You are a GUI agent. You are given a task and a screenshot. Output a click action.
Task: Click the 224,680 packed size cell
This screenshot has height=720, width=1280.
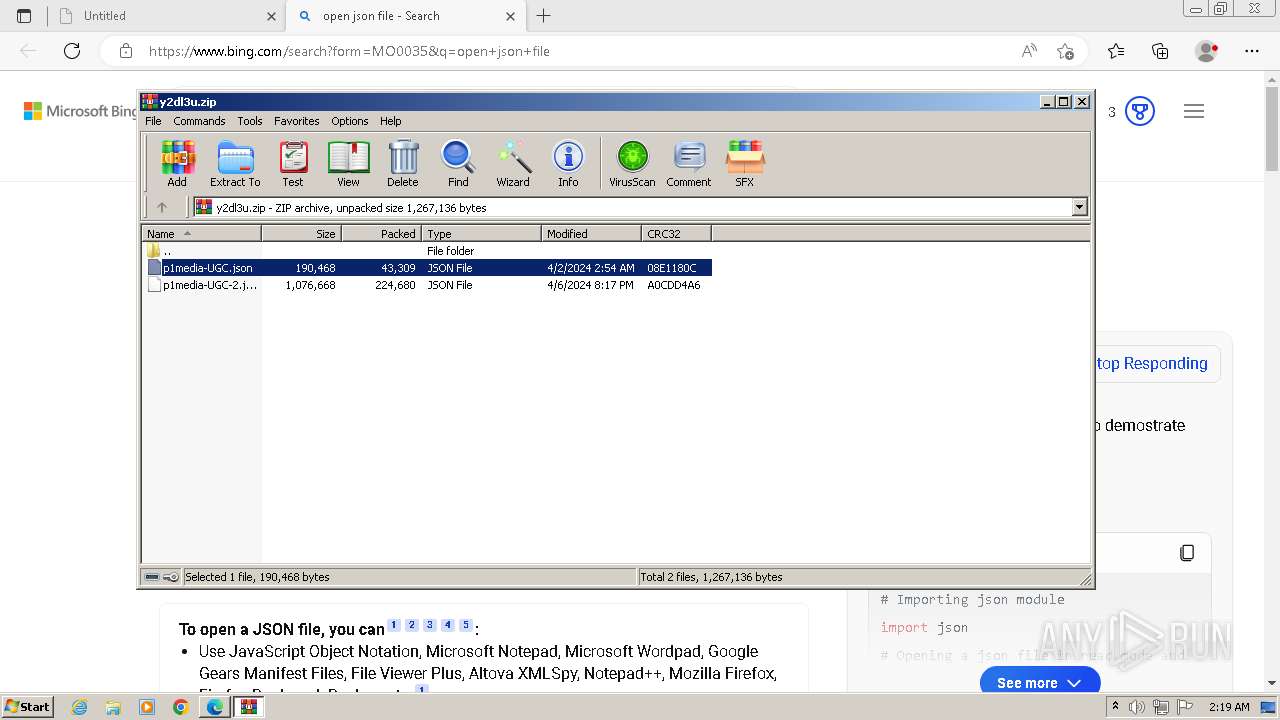coord(393,285)
